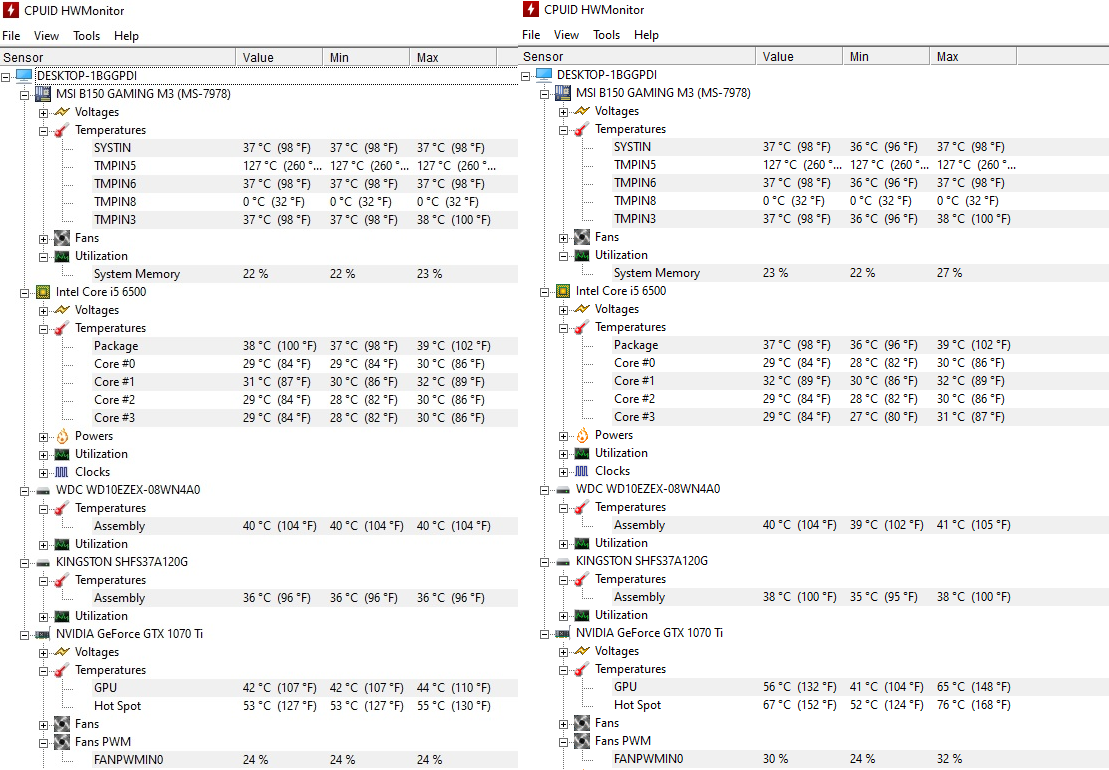Open Tools menu in left HWMonitor window
This screenshot has width=1109, height=770.
86,35
